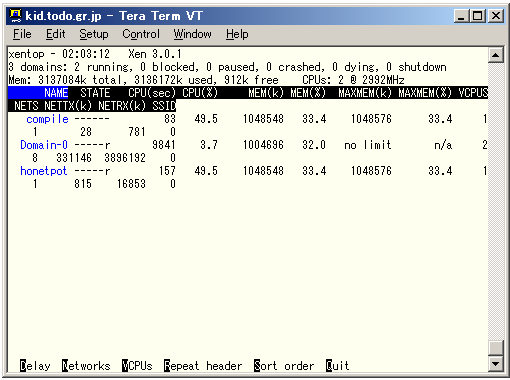Open the Help menu
510x380 pixels.
[x=237, y=34]
